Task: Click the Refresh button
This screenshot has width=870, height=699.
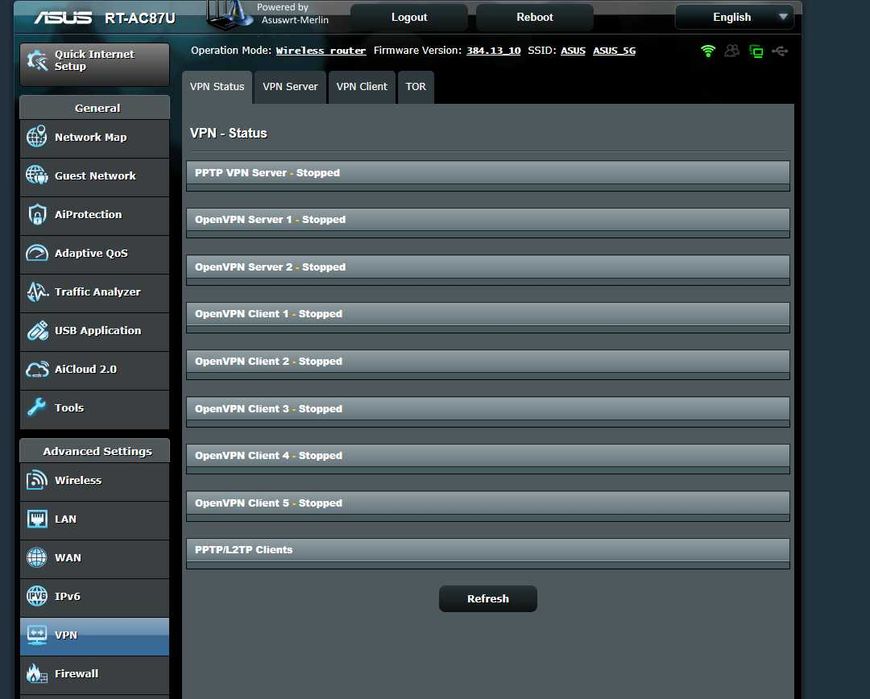Action: coord(488,599)
